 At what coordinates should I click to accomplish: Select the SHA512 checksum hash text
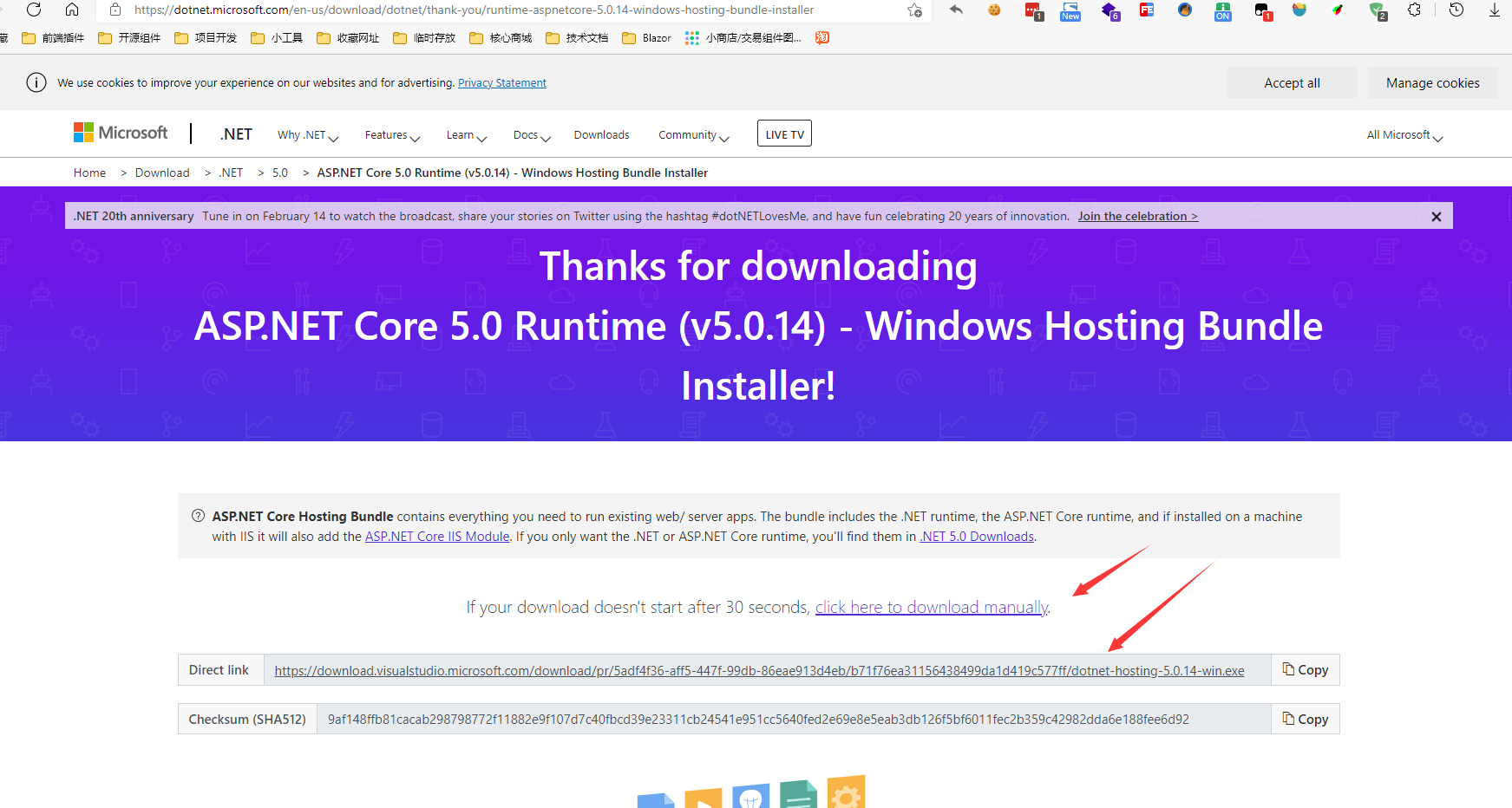(x=758, y=720)
